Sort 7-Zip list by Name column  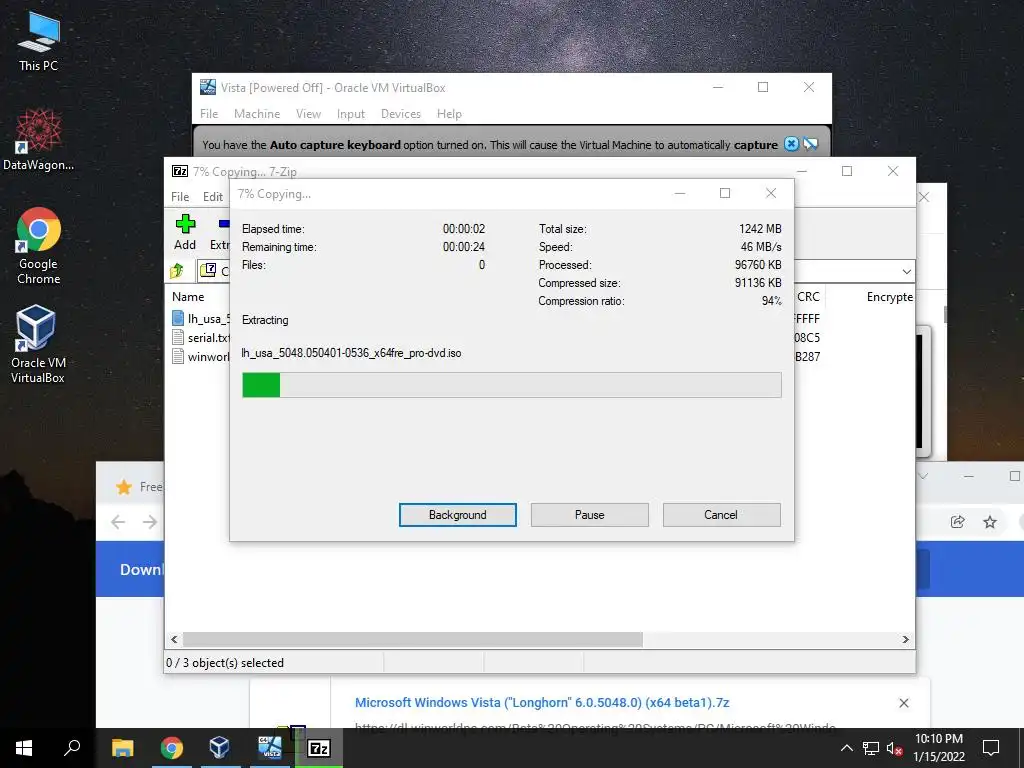pyautogui.click(x=188, y=296)
